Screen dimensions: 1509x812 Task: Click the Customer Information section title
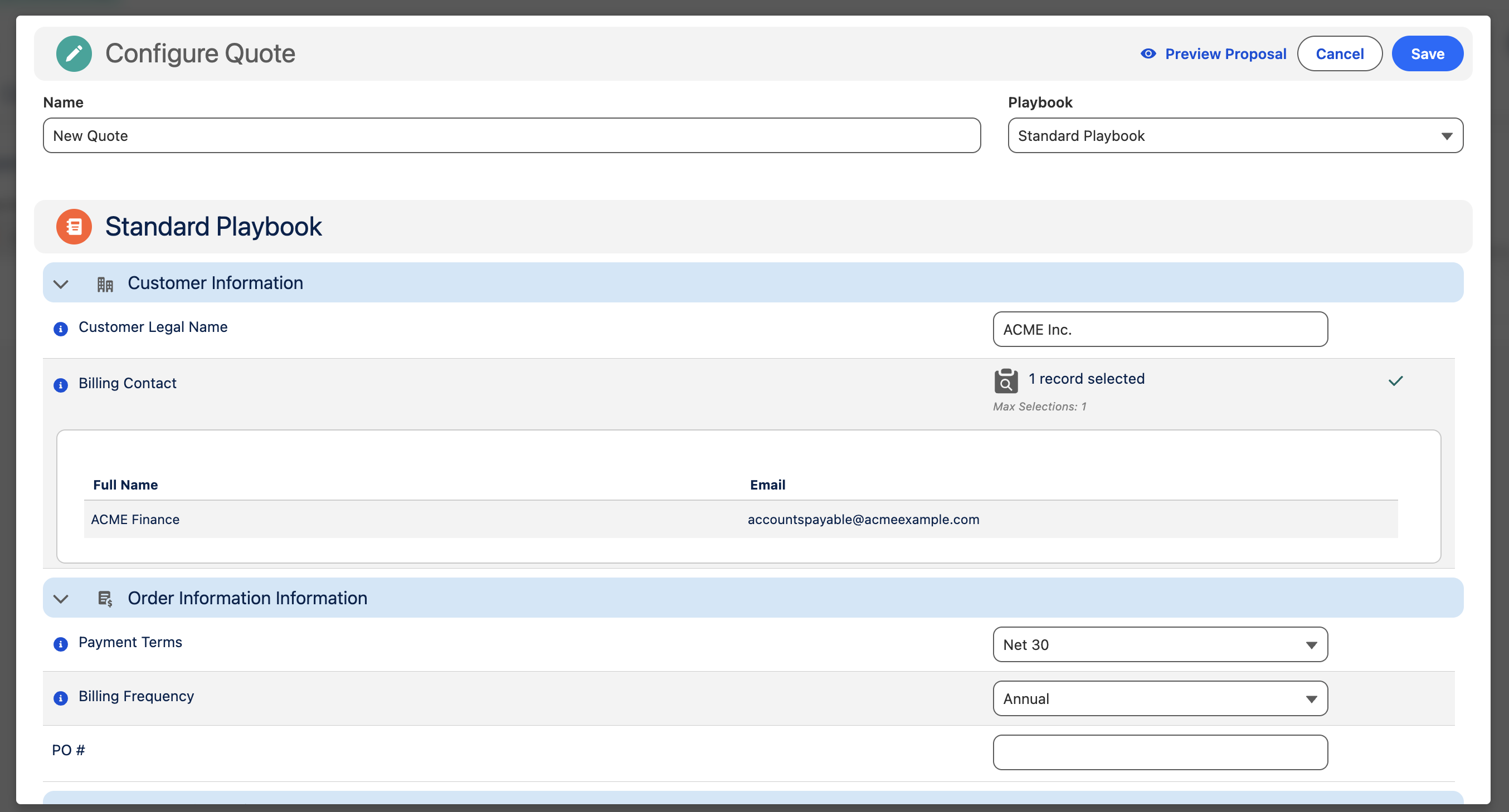pos(215,283)
